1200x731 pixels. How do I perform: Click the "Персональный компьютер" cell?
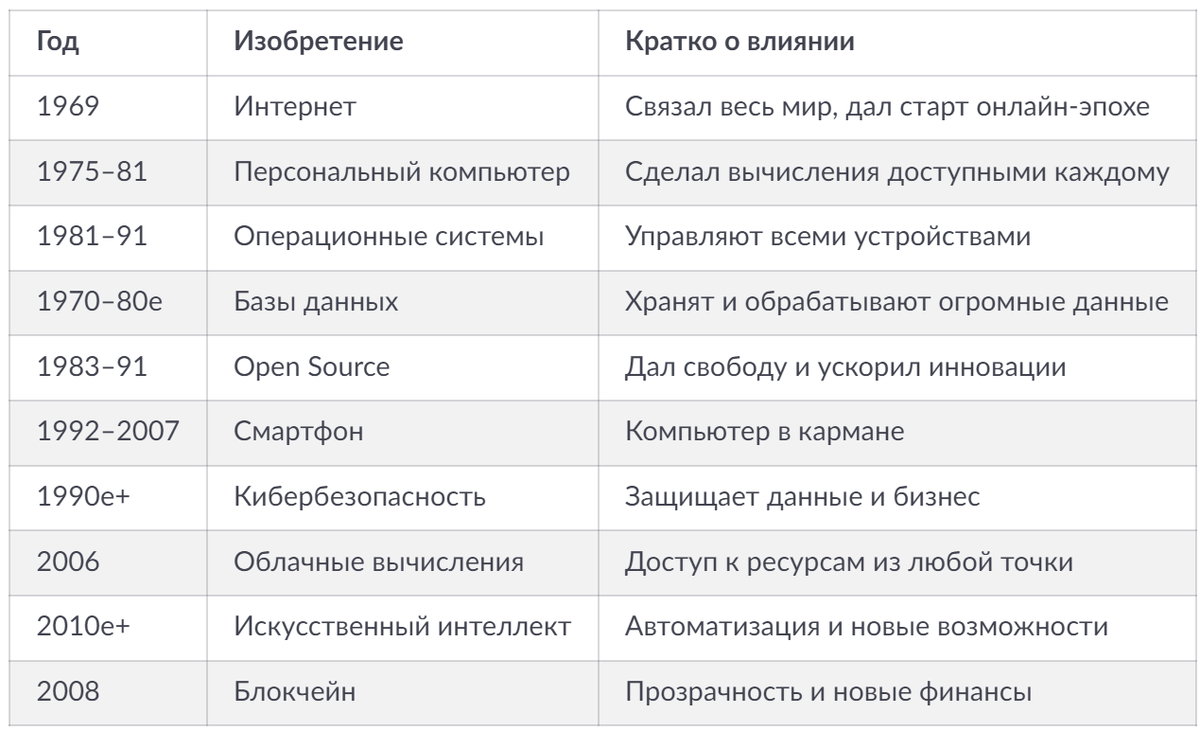(x=403, y=172)
